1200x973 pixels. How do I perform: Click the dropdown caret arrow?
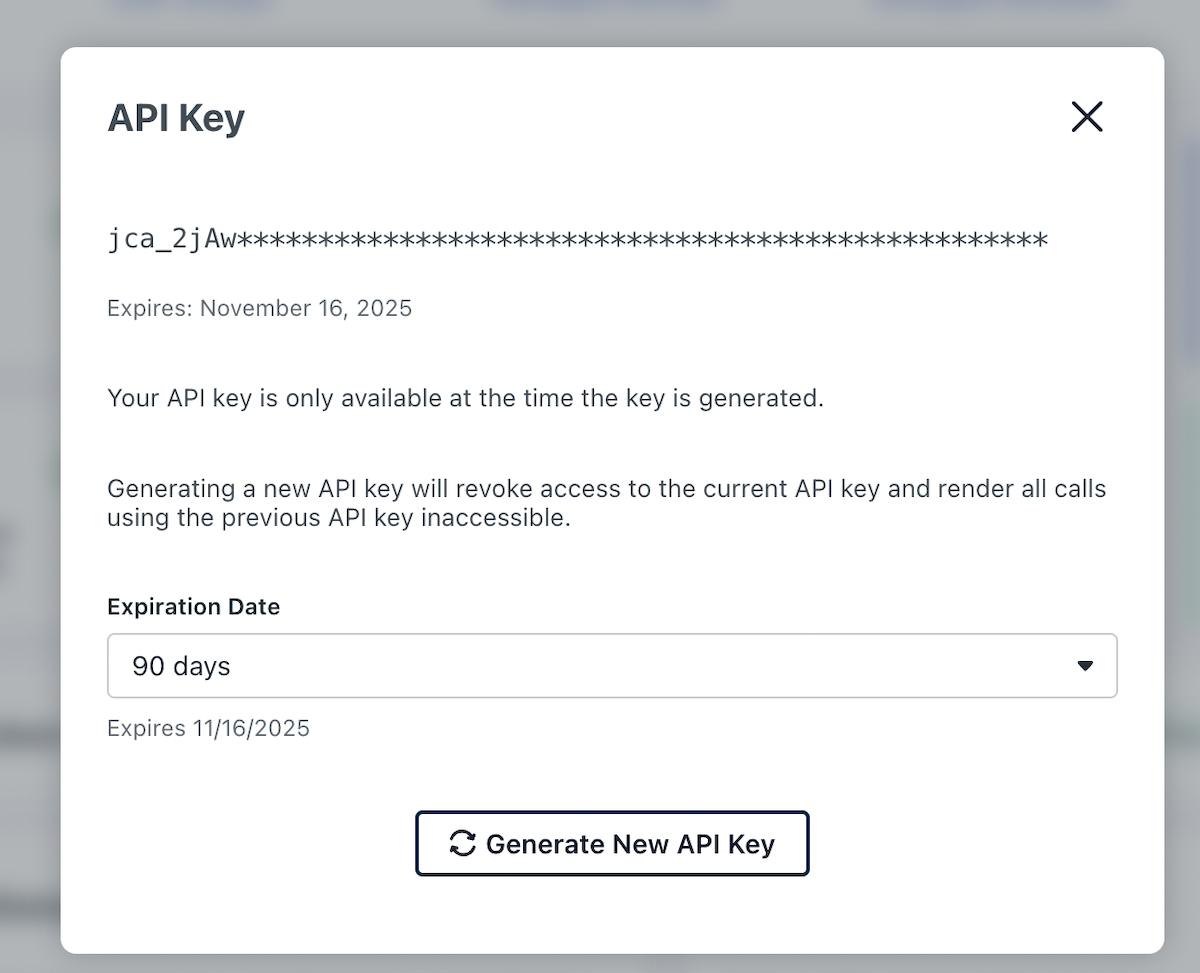(1085, 666)
